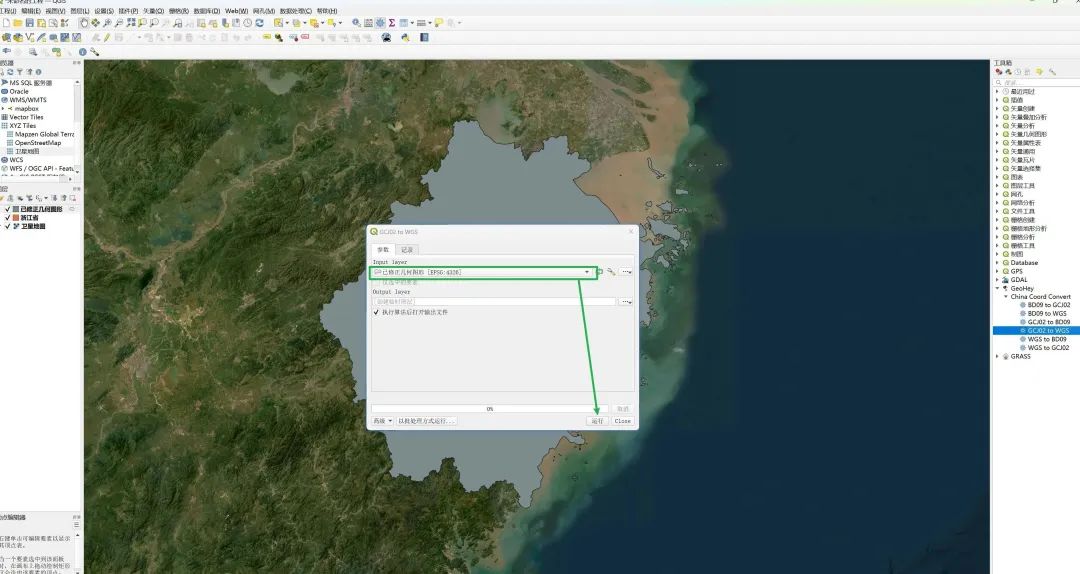Collapse the China Coord Convert group

tap(1005, 296)
